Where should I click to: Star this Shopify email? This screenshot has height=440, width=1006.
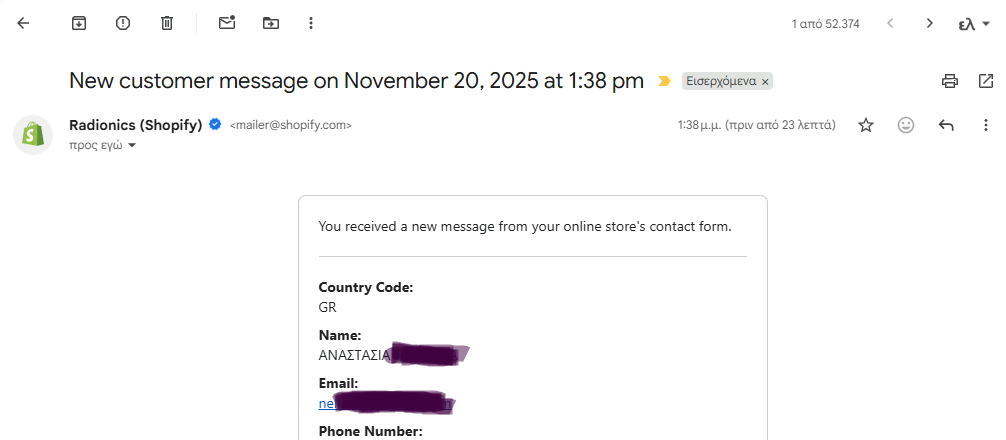pos(866,125)
